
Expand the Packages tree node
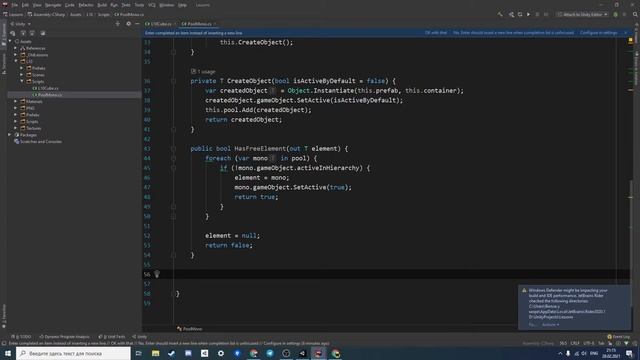[10, 135]
